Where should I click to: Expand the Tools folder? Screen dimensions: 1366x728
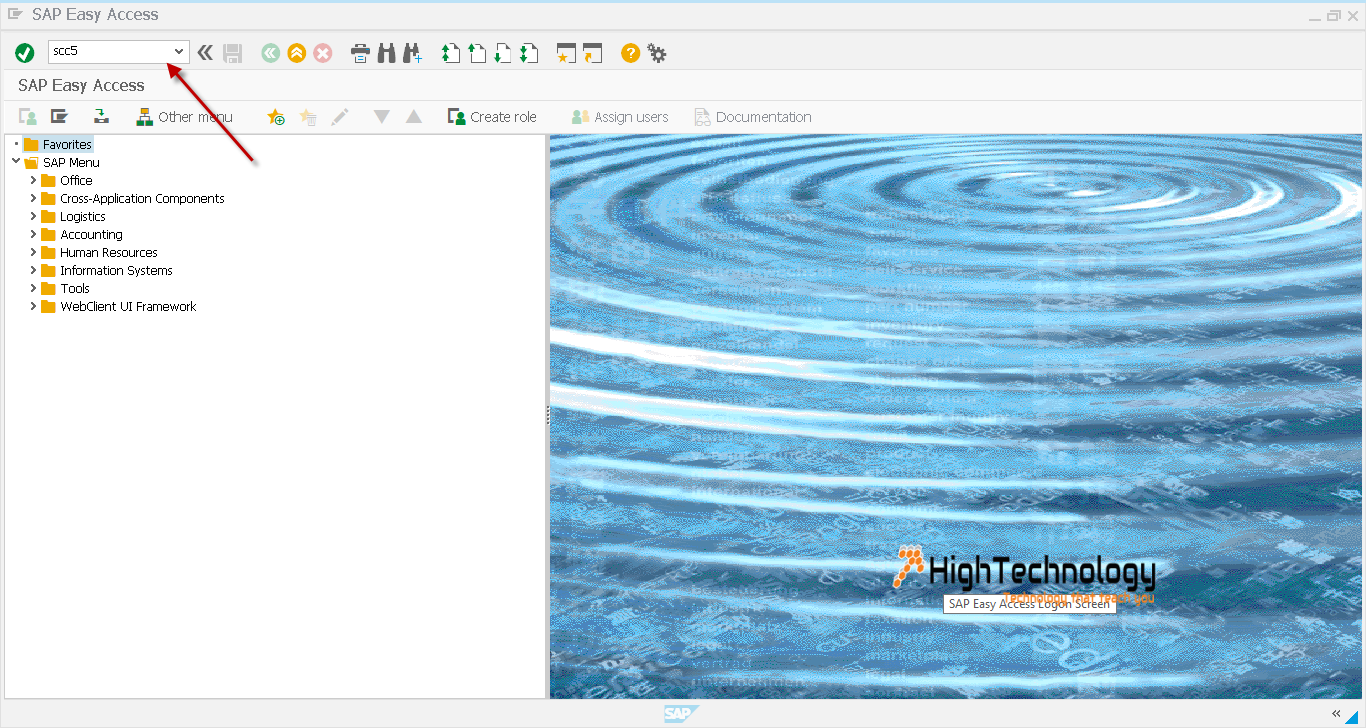pos(33,288)
